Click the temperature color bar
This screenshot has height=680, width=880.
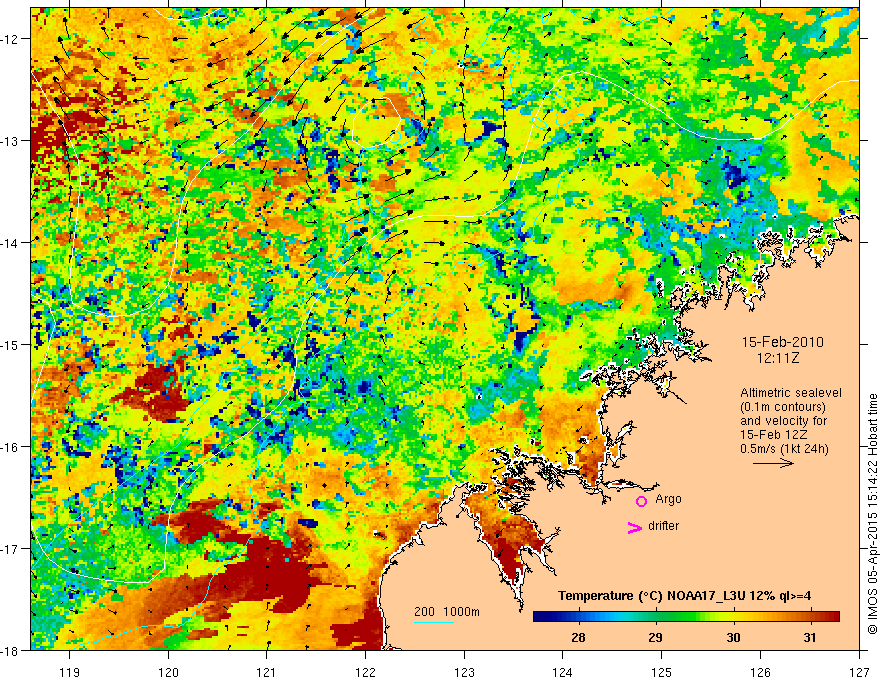pos(686,617)
